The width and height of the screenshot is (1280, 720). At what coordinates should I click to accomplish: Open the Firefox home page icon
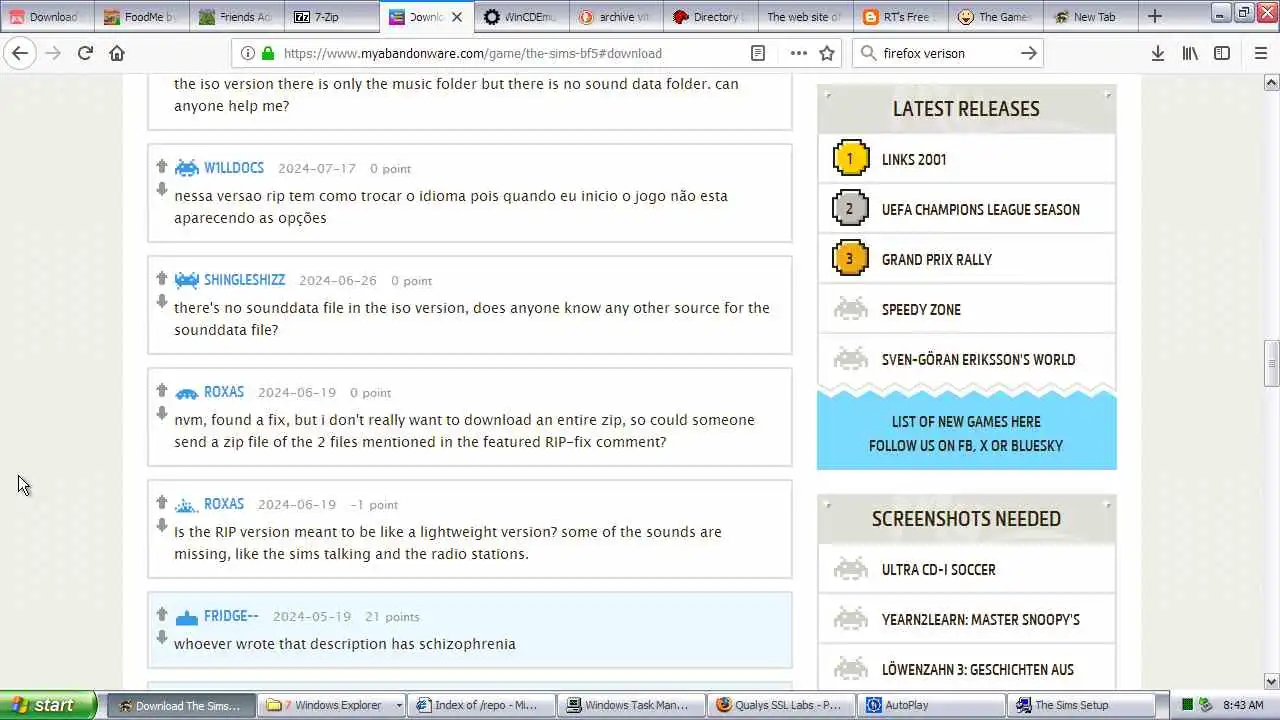[117, 53]
